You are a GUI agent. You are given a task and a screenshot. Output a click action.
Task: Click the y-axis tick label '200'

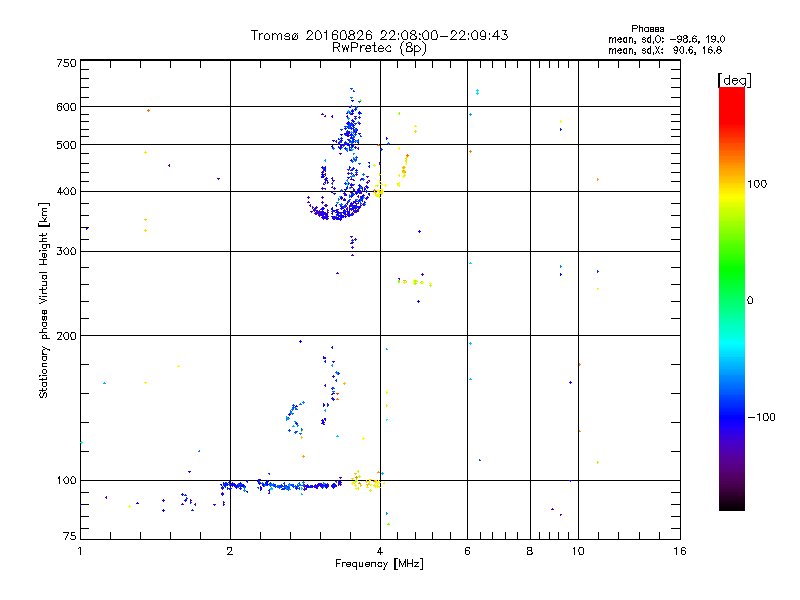pos(66,336)
